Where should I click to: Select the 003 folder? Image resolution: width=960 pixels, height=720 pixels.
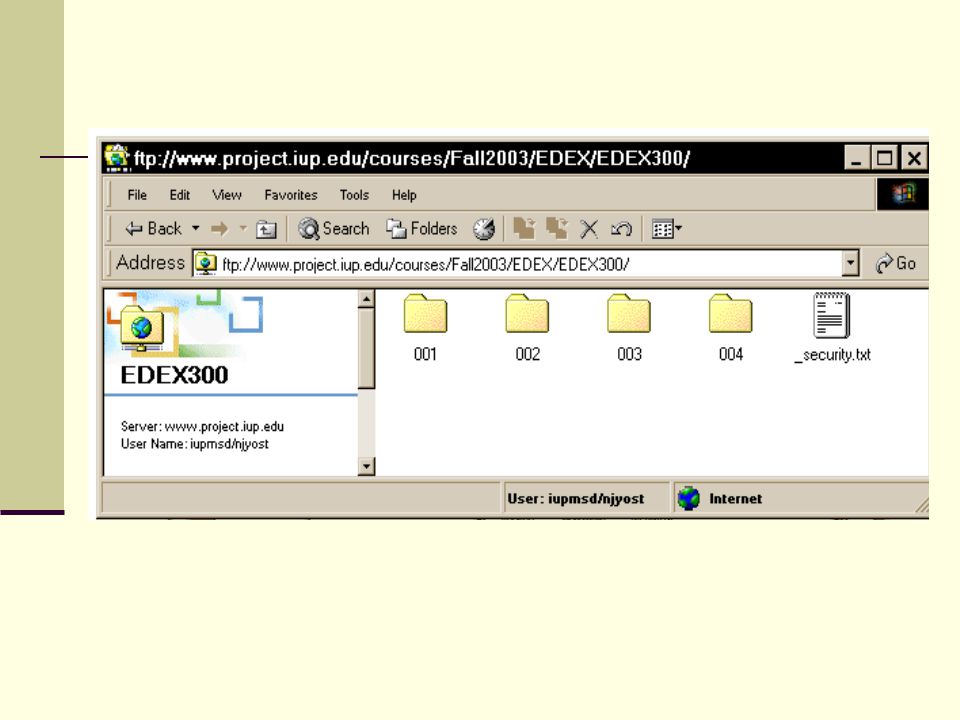[x=629, y=328]
